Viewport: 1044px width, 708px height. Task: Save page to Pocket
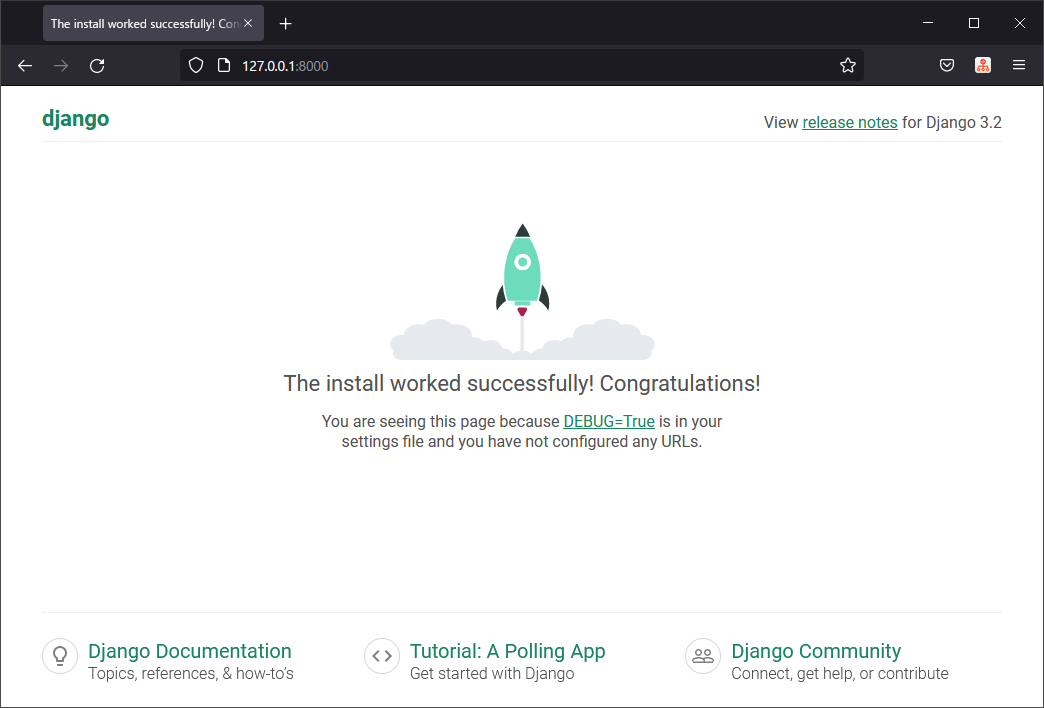(x=947, y=65)
